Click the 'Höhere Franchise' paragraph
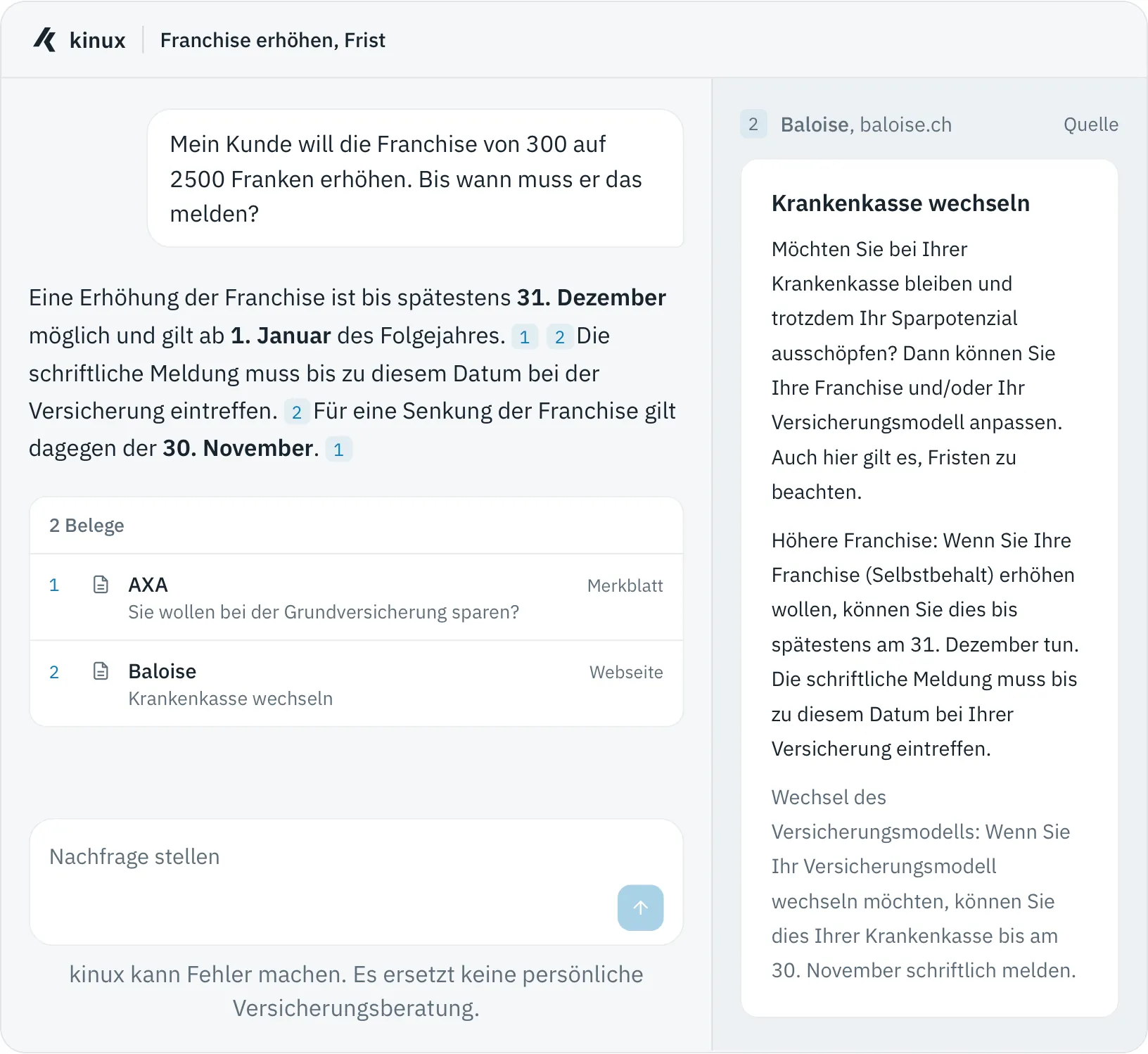The image size is (1148, 1054). (925, 645)
